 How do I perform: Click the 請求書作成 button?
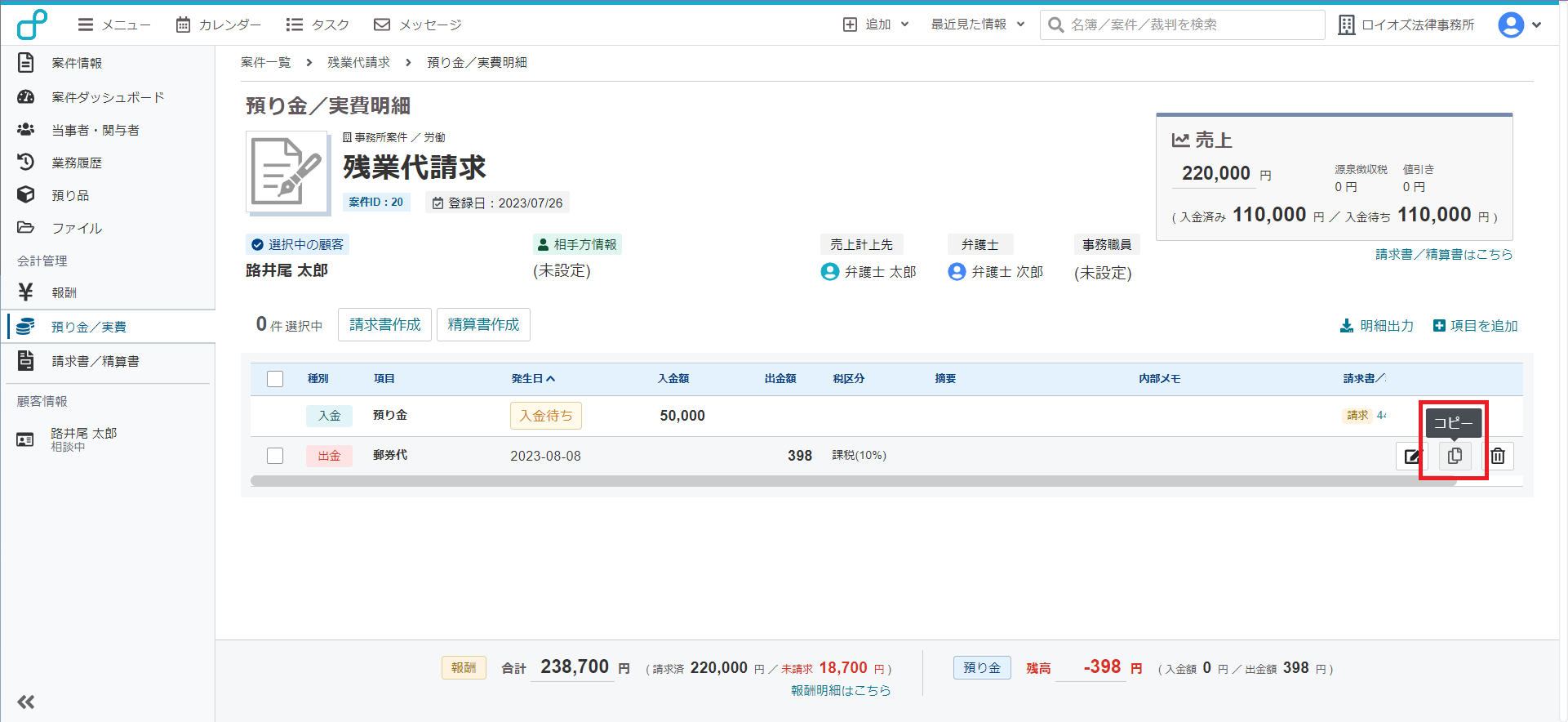point(384,324)
